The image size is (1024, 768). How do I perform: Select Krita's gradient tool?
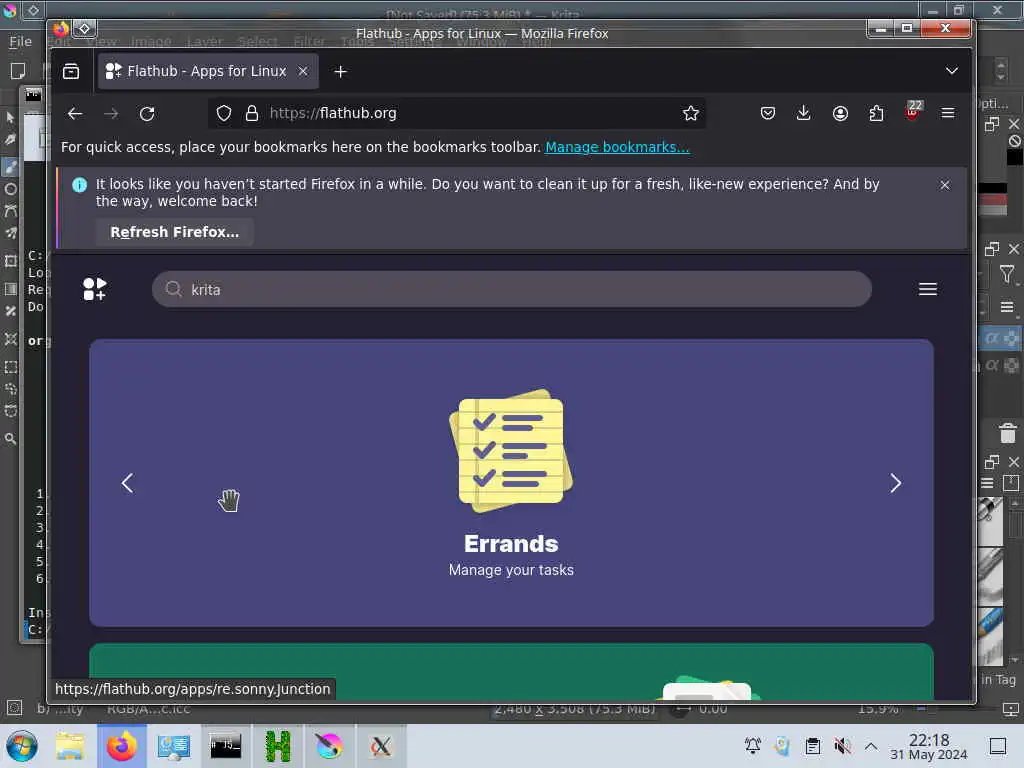coord(10,289)
